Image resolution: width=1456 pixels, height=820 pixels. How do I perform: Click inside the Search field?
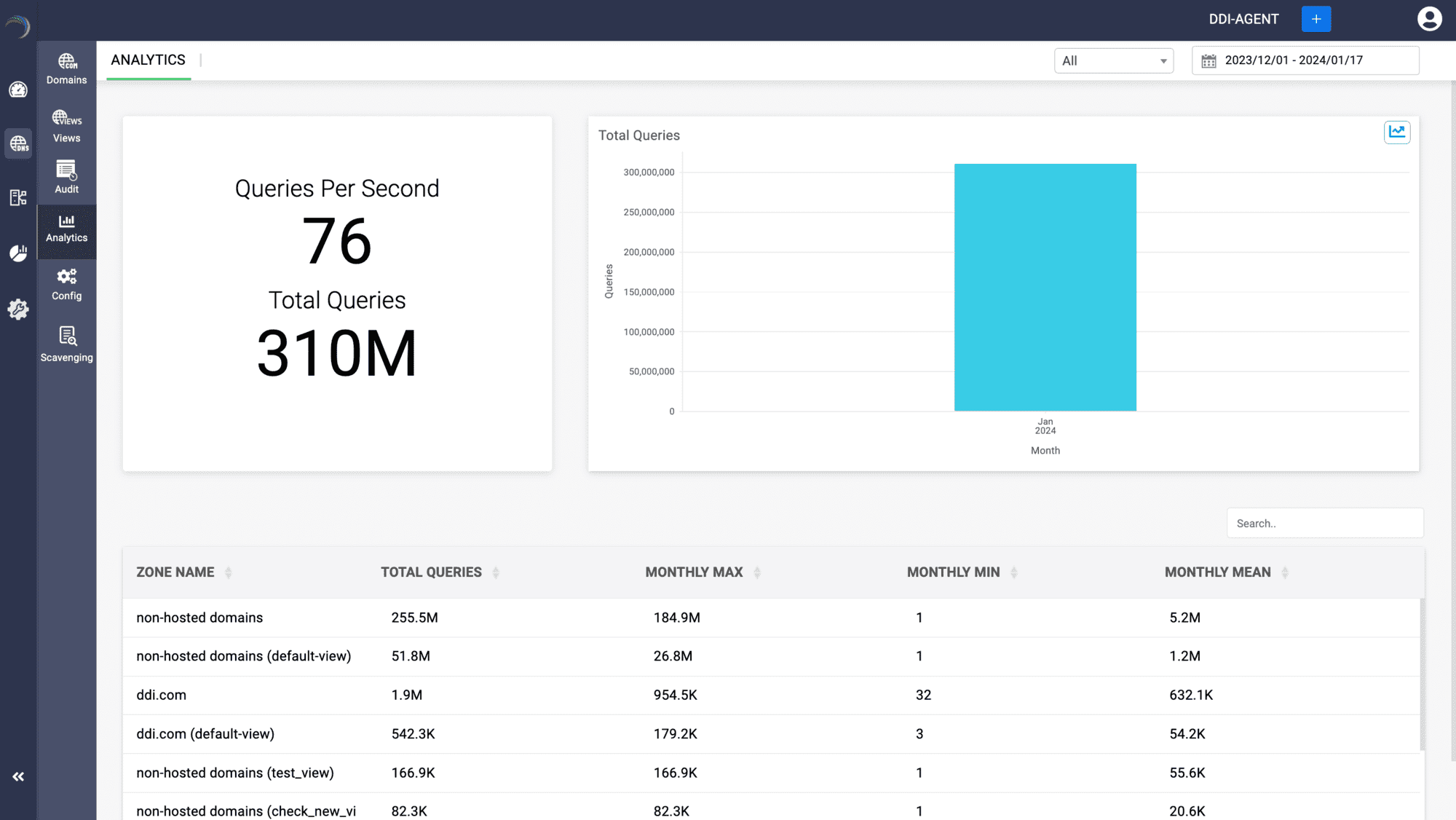point(1324,523)
